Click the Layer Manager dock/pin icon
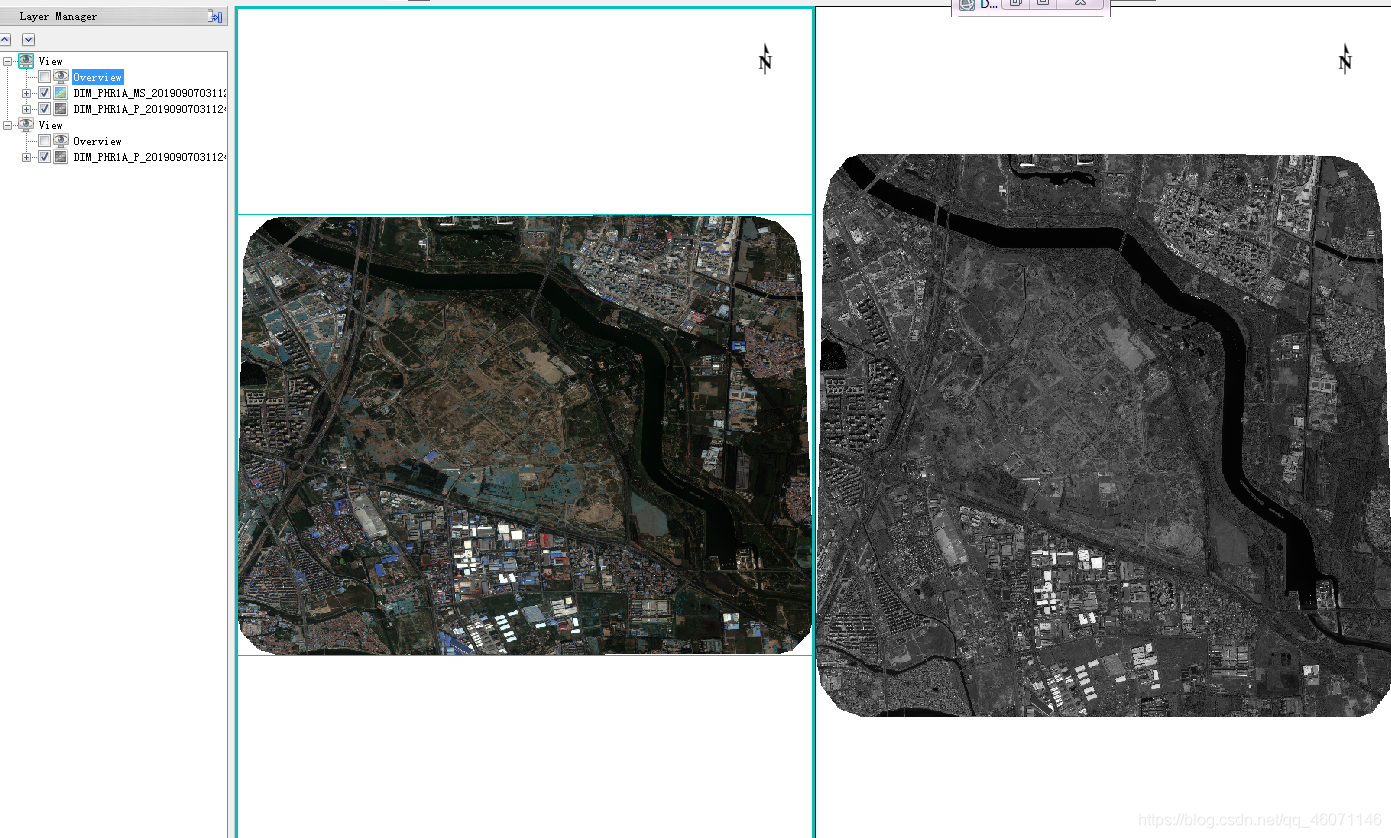Screen dimensions: 1391x838 215,17
